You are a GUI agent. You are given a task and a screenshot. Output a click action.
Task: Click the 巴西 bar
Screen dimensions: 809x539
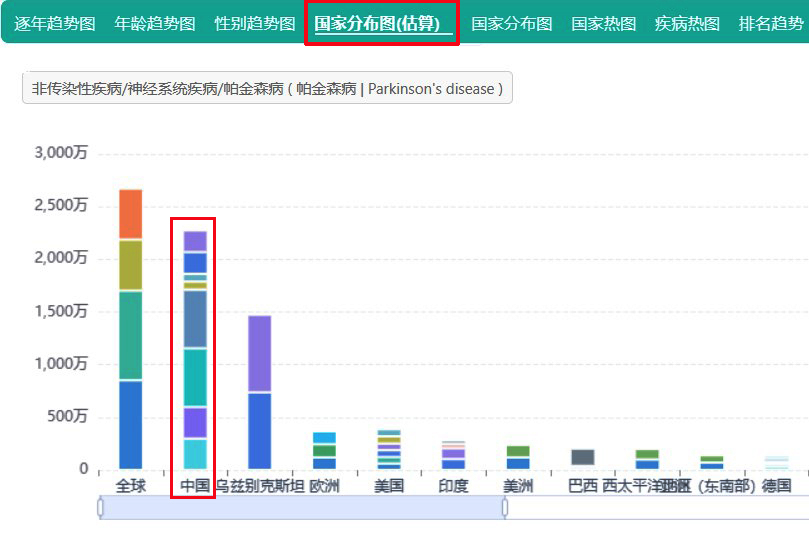coord(583,457)
